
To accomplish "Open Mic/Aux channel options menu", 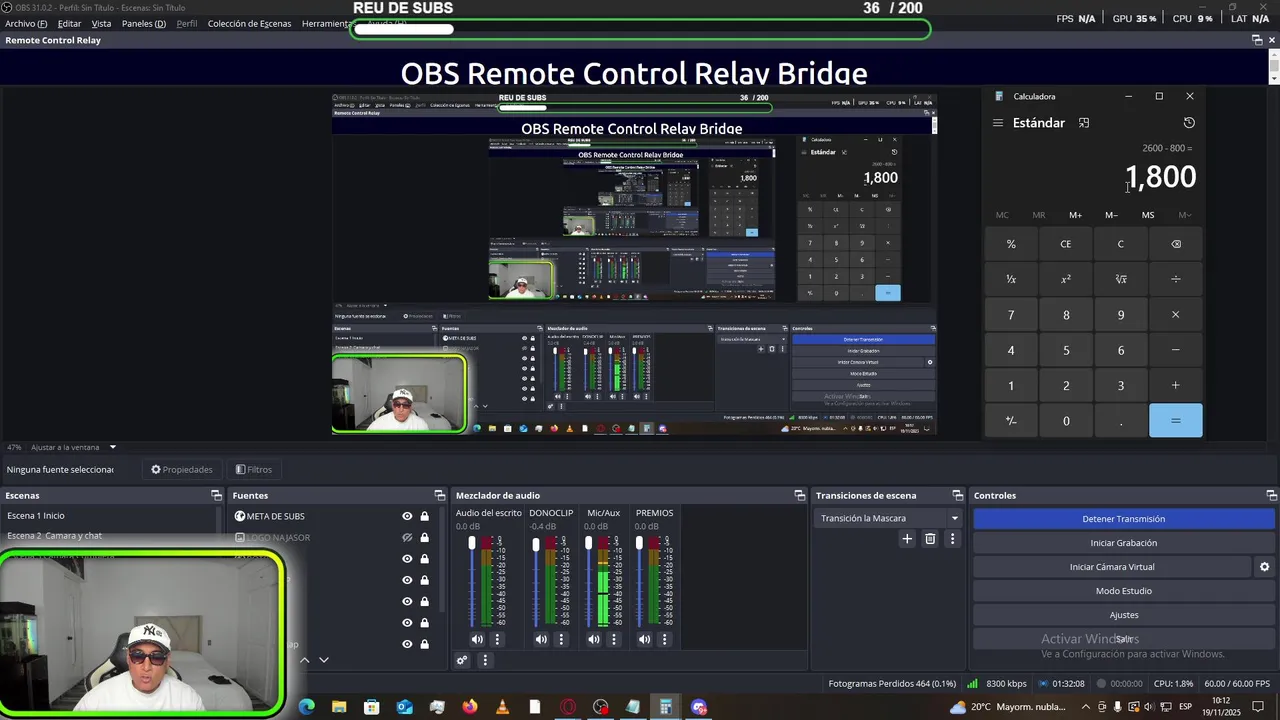I will pos(614,639).
